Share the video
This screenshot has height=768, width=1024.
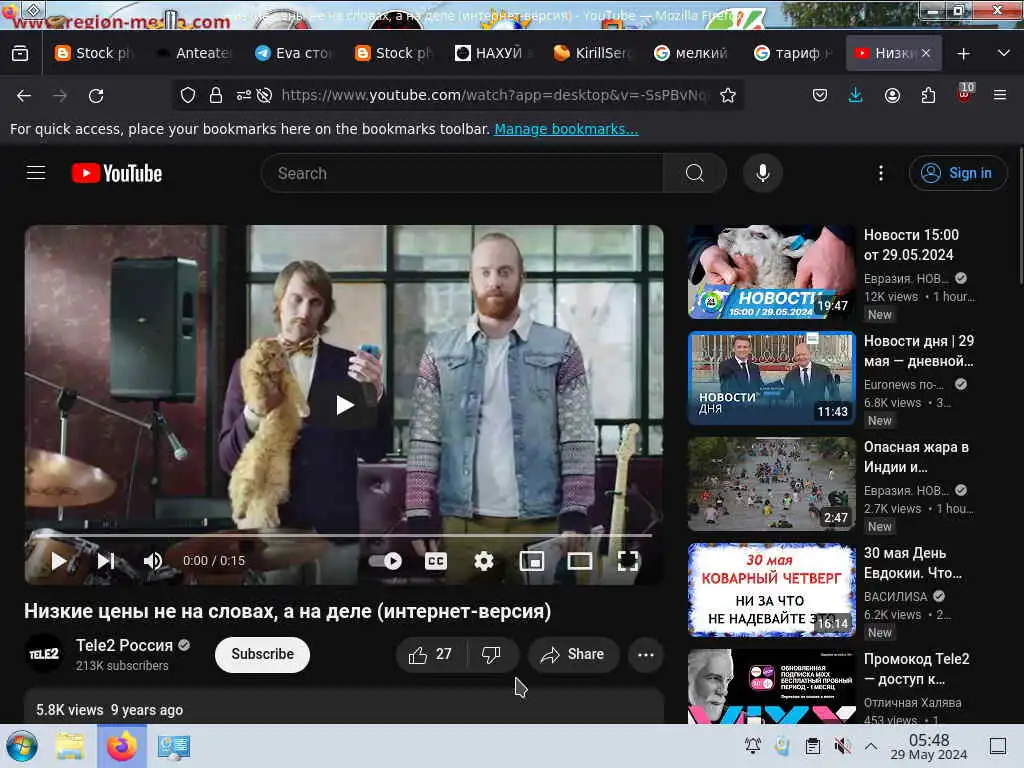point(573,654)
